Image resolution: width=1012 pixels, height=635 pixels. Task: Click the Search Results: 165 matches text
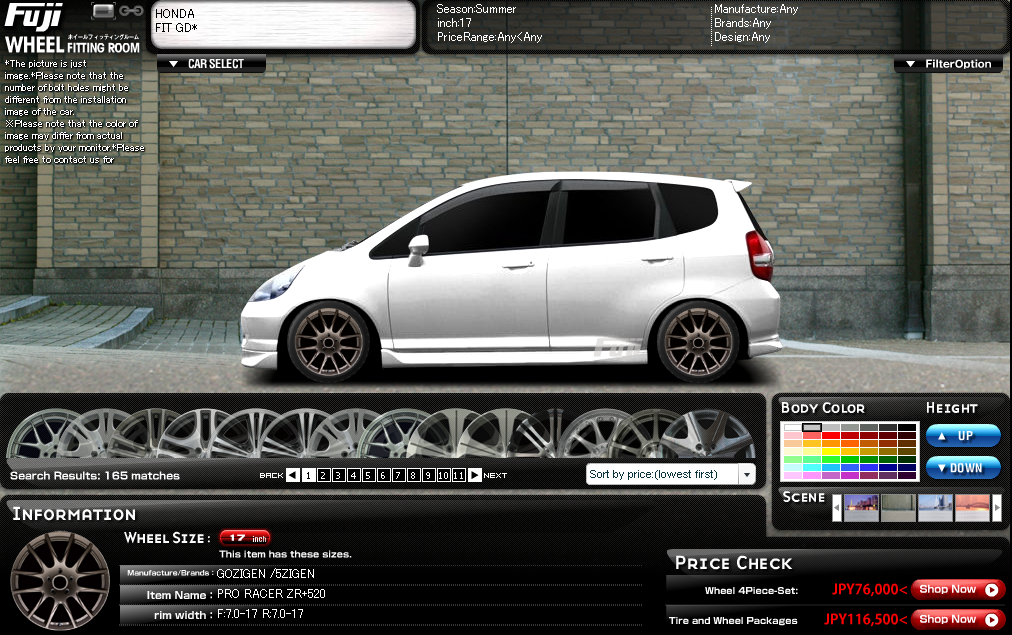click(x=95, y=476)
